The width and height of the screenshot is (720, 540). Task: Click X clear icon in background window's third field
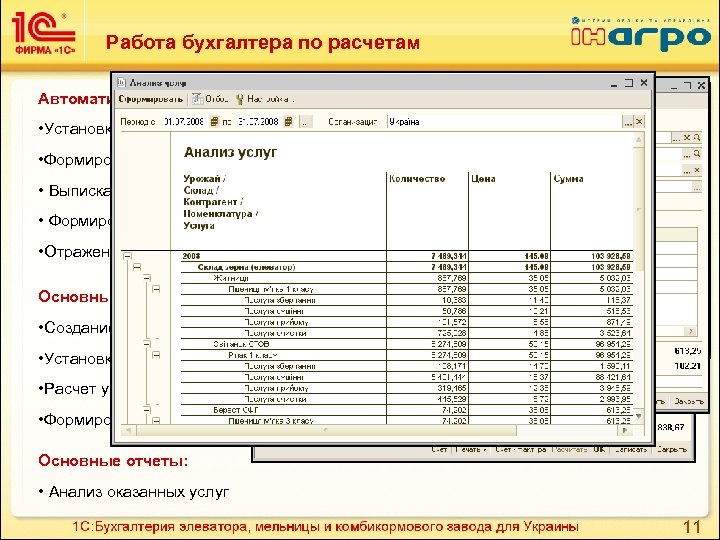click(x=697, y=170)
